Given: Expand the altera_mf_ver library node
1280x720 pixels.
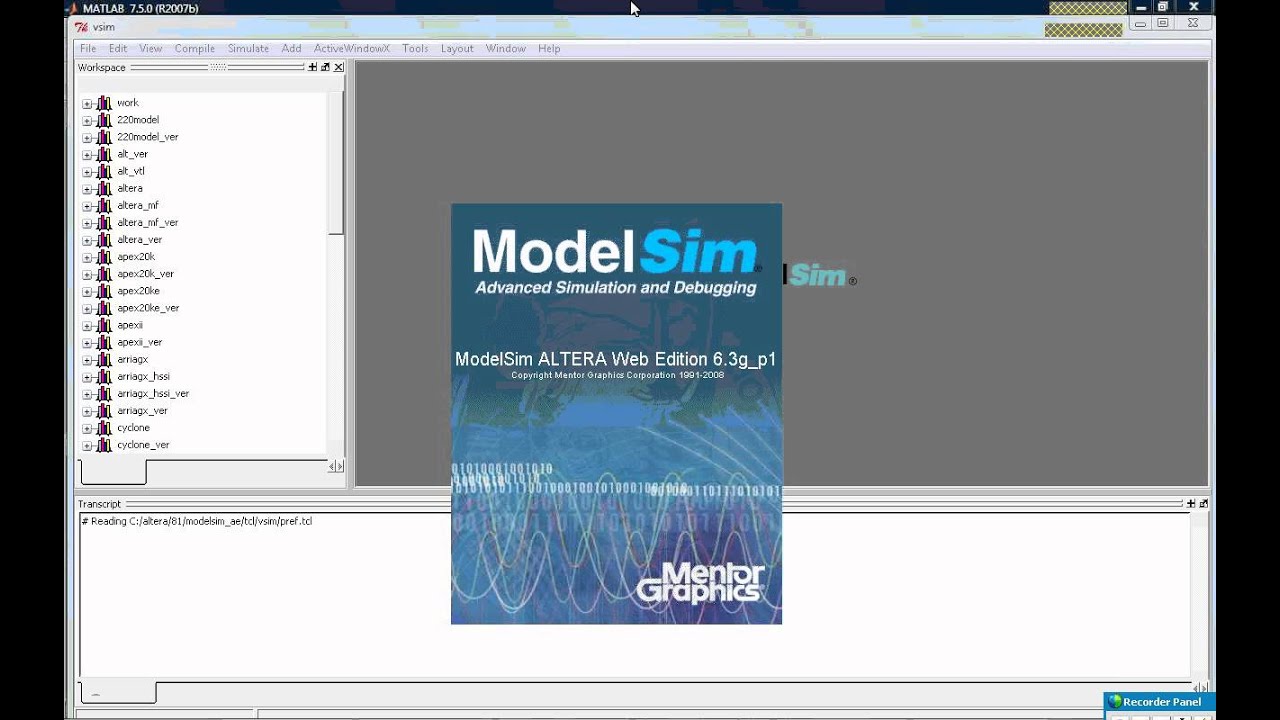Looking at the screenshot, I should tap(87, 222).
